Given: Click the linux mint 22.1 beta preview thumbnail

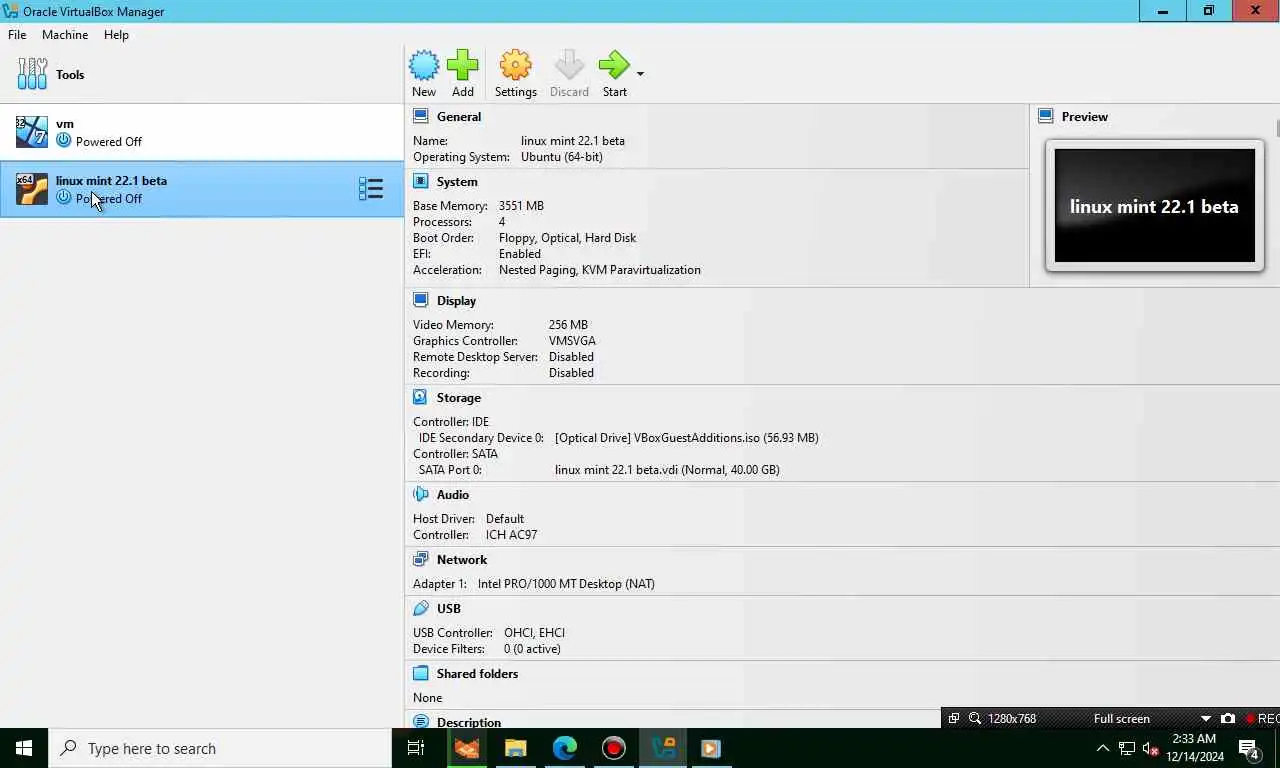Looking at the screenshot, I should click(1155, 206).
